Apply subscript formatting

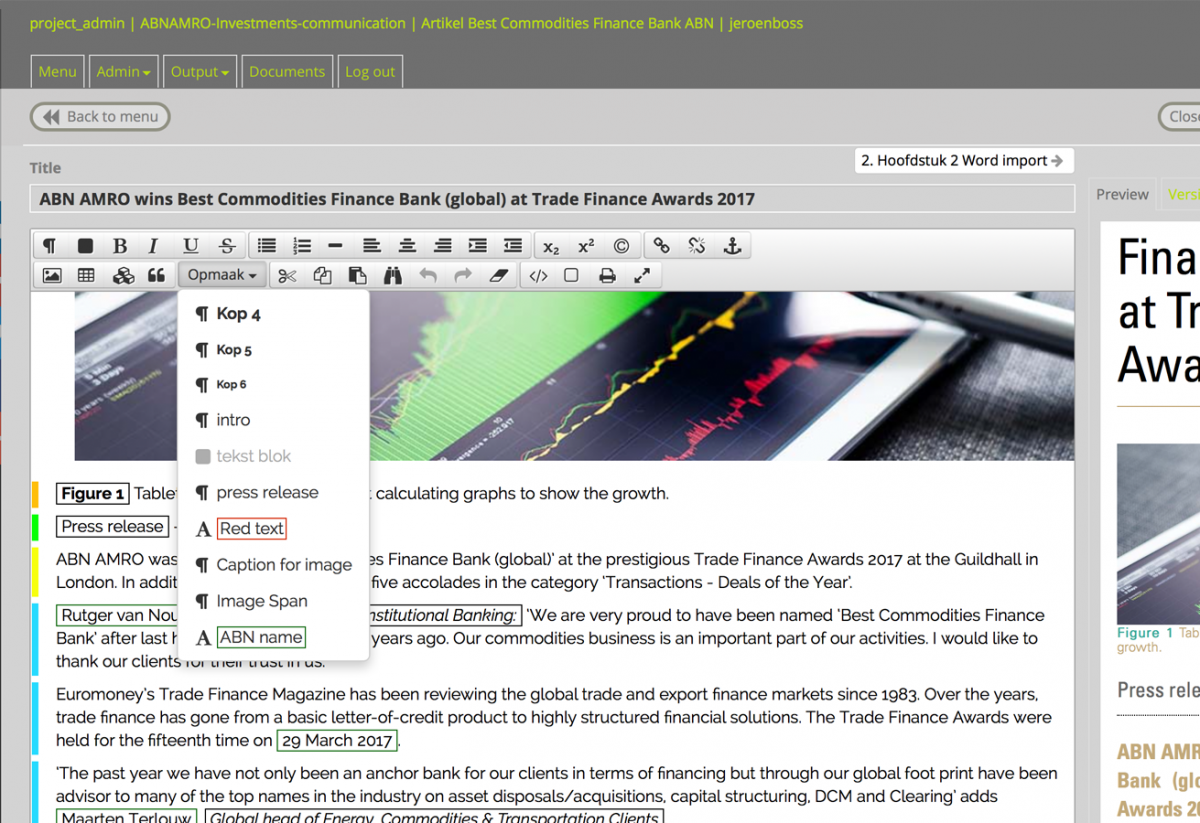(x=551, y=246)
